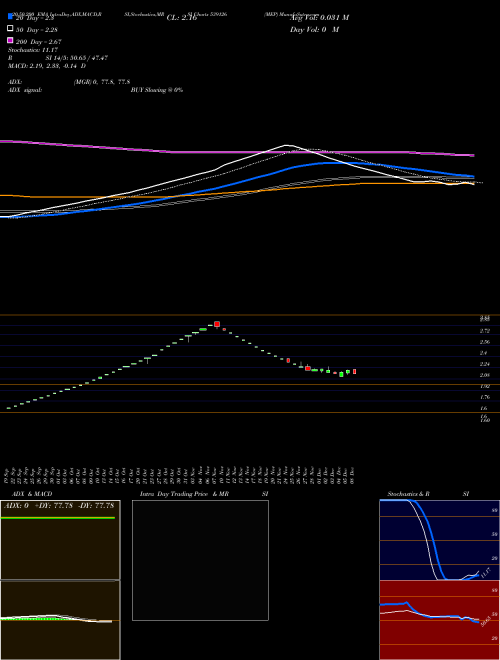Click the 'Stochastics & R' panel title

click(409, 494)
